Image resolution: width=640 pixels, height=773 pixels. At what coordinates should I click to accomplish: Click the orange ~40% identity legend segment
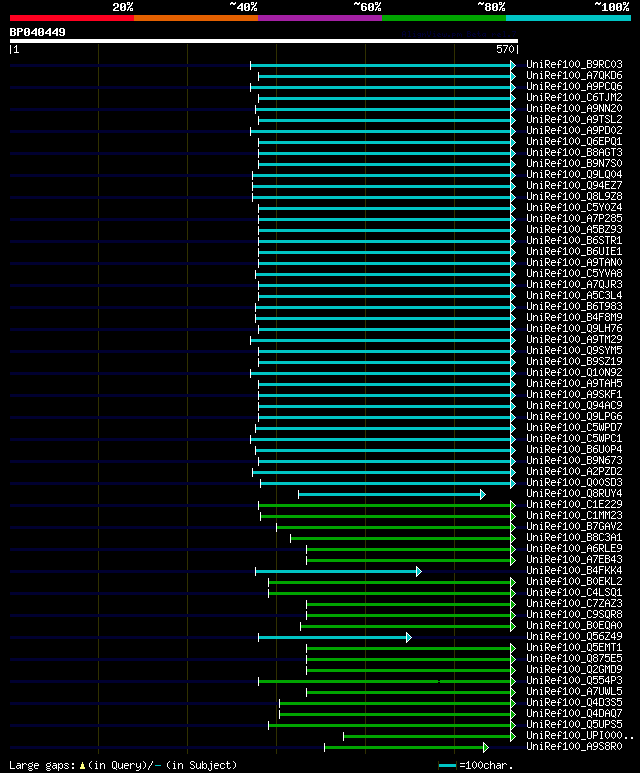click(196, 18)
